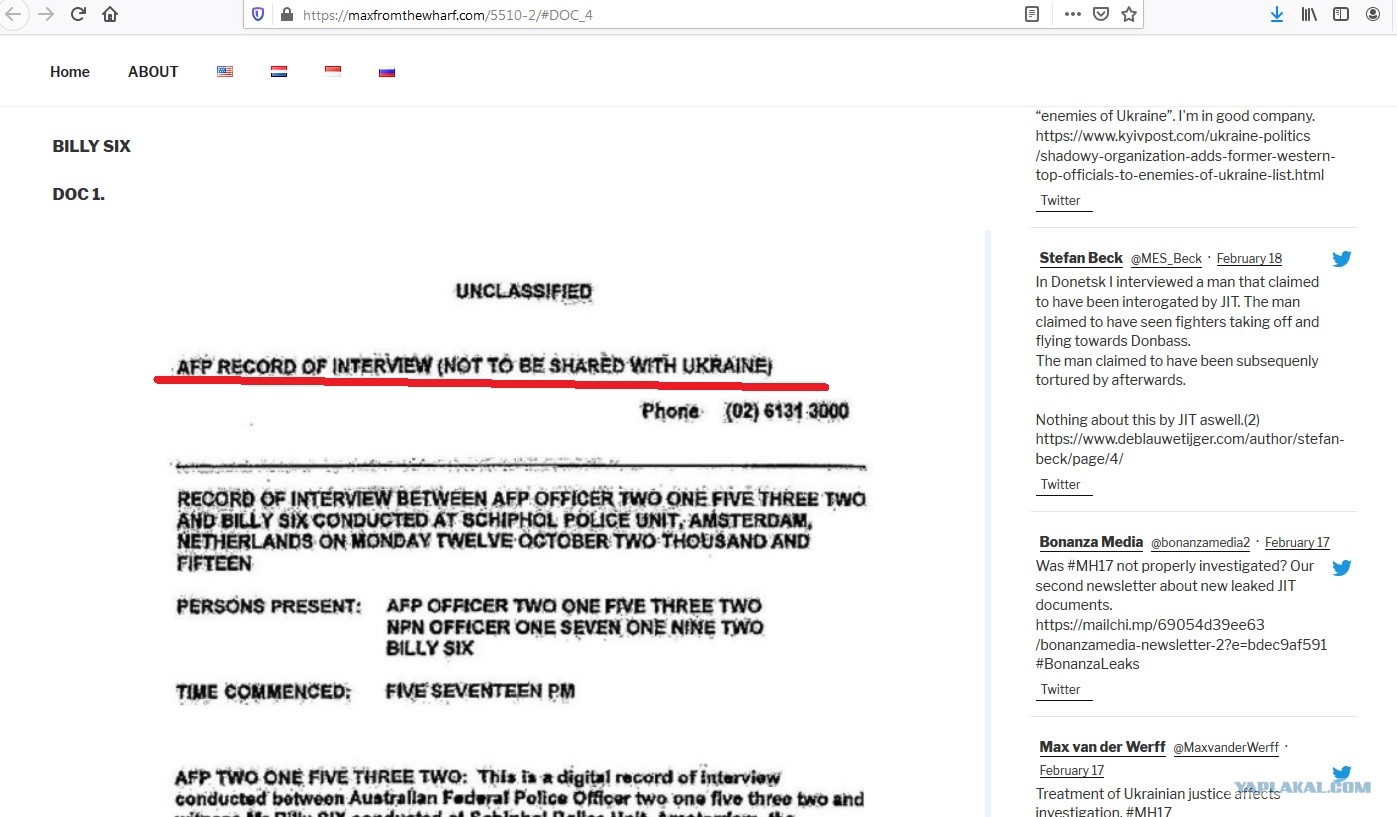Screen dimensions: 1397x817
Task: Click the DOC 1. heading text
Action: (79, 194)
